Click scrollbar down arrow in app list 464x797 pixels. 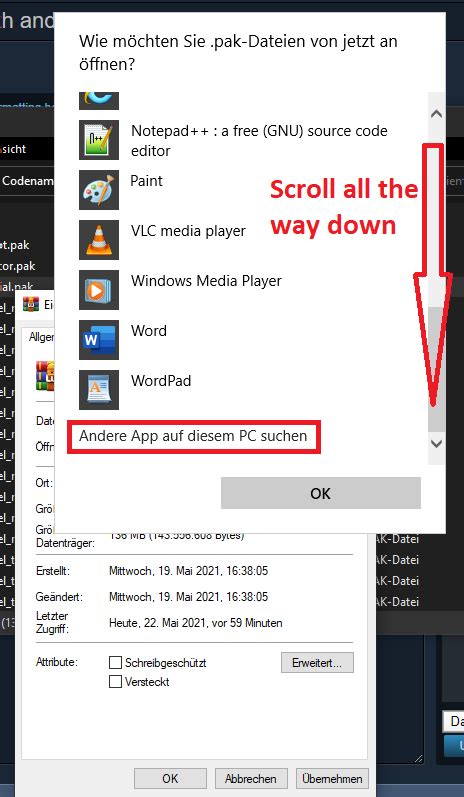(436, 444)
